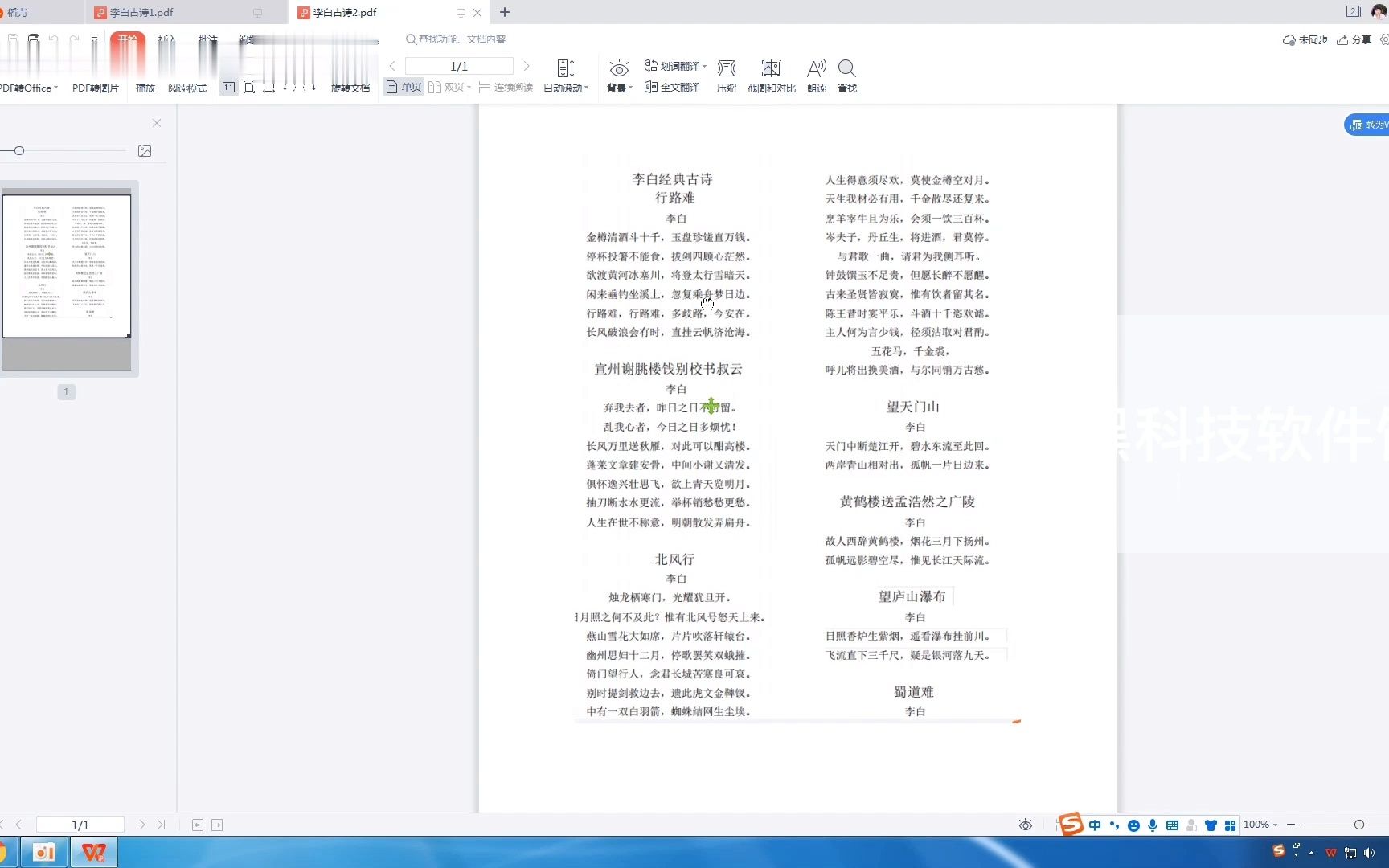1389x868 pixels.
Task: Click Sogou voice input microphone
Action: pos(1153,825)
